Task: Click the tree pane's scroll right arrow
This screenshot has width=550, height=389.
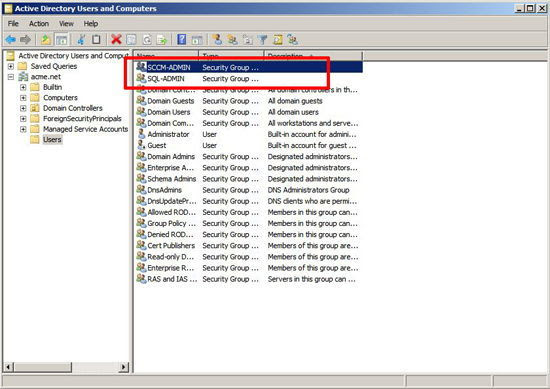Action: [x=123, y=367]
